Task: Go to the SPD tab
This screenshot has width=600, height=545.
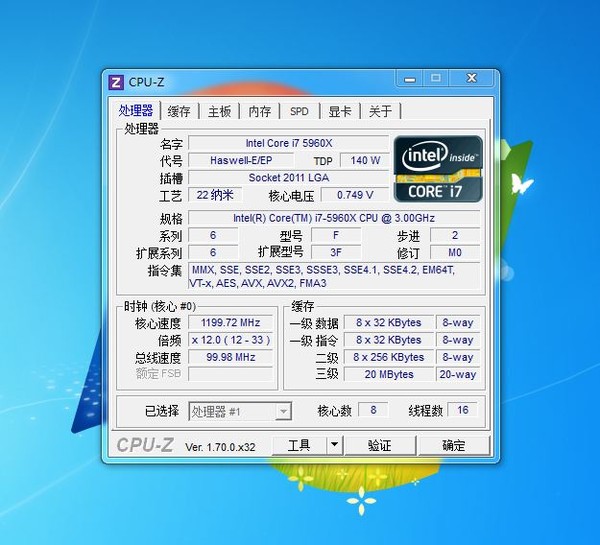Action: coord(299,111)
